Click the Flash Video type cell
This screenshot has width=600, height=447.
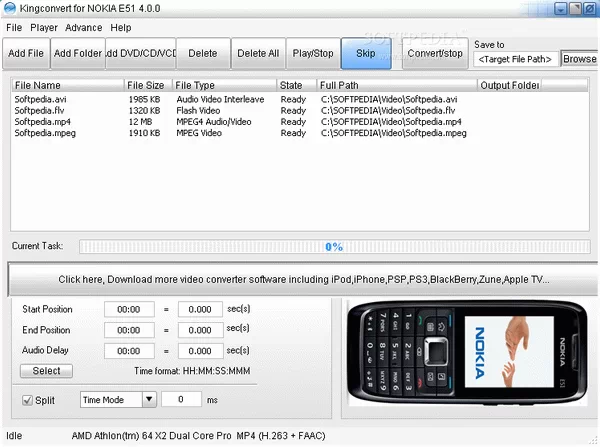point(198,111)
